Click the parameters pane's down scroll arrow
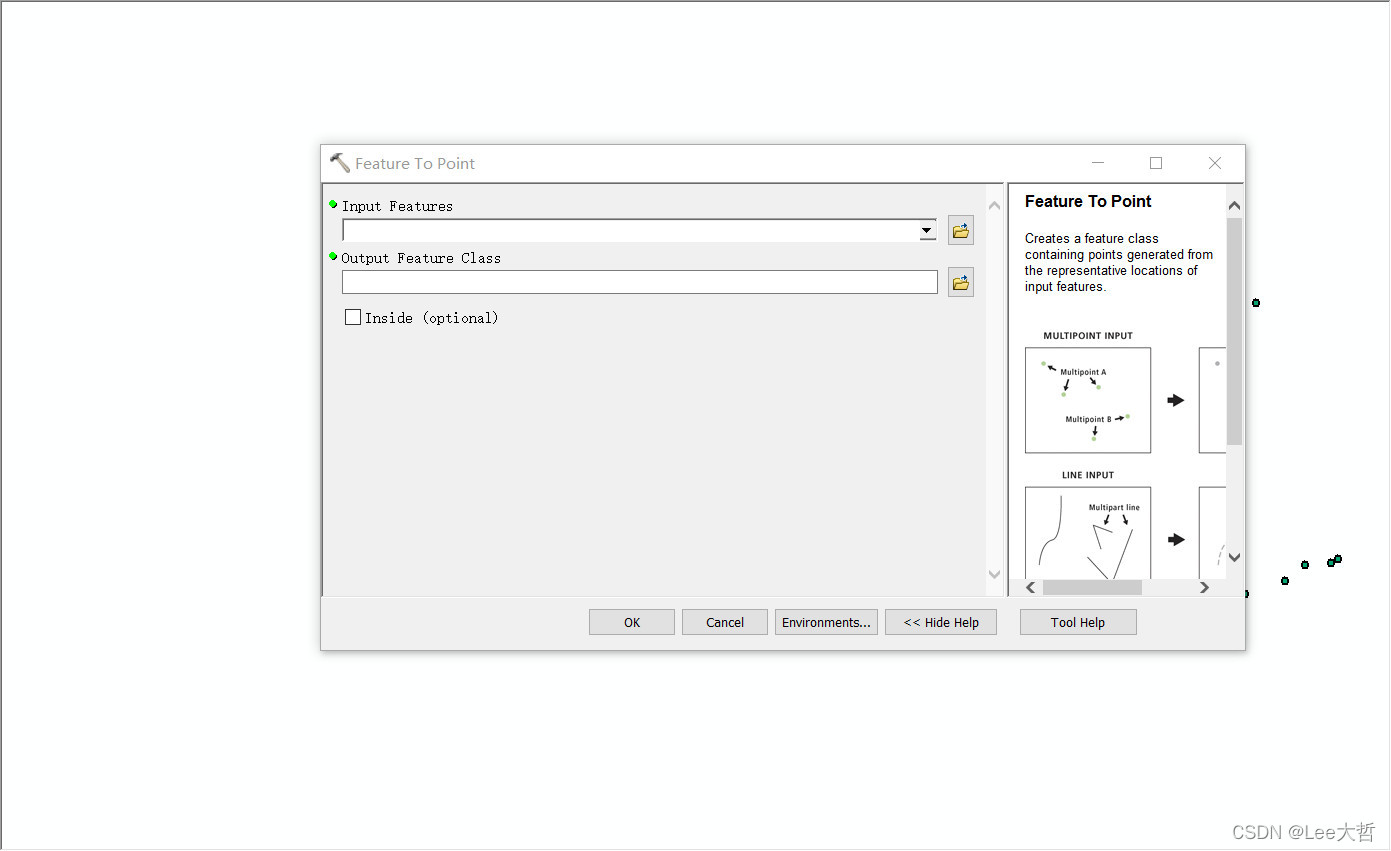The height and width of the screenshot is (851, 1391). point(994,574)
